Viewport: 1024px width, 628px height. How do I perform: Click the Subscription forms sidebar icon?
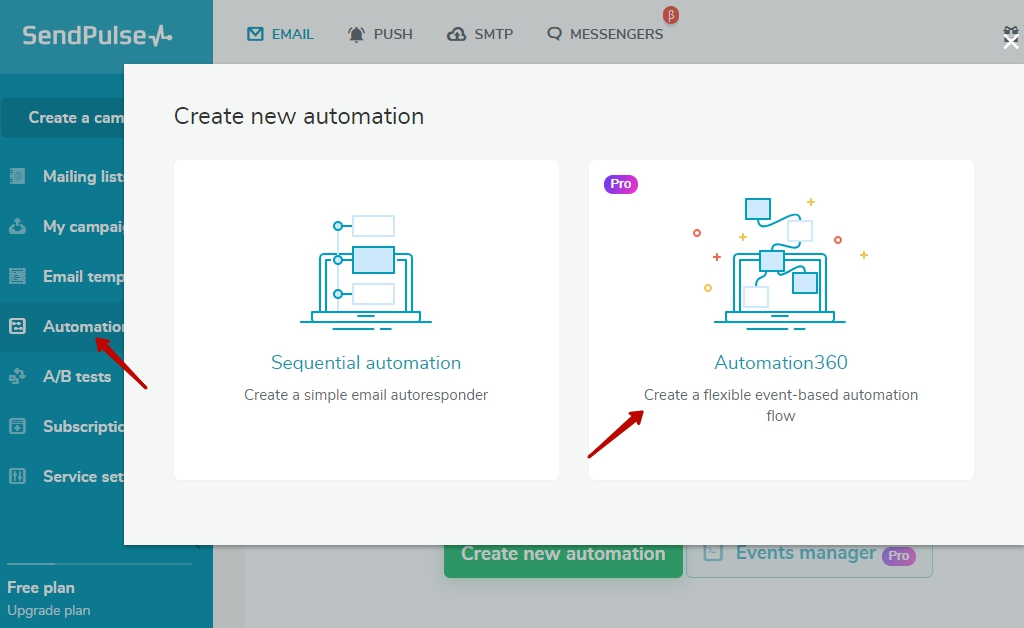coord(18,426)
